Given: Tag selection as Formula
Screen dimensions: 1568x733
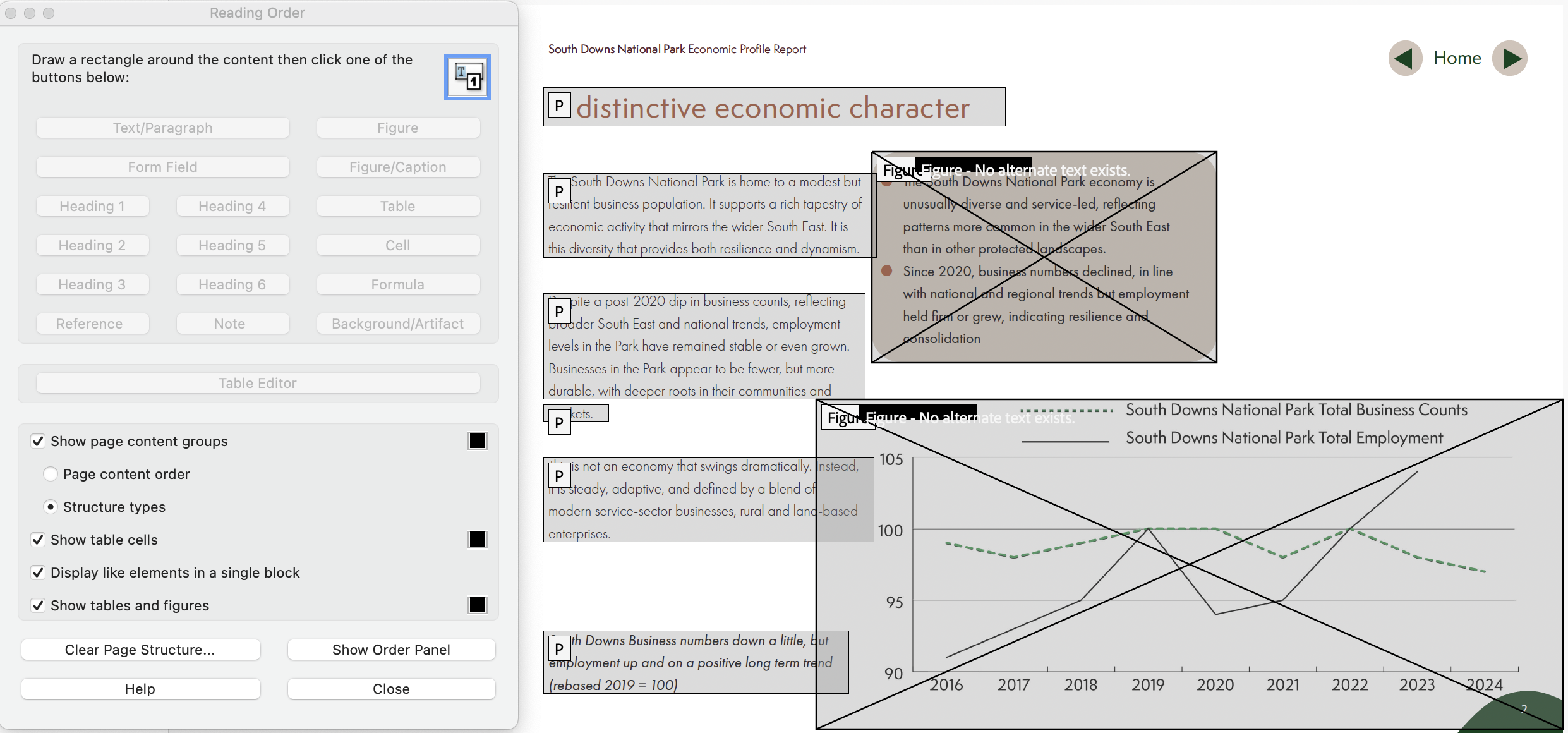Looking at the screenshot, I should pyautogui.click(x=398, y=284).
